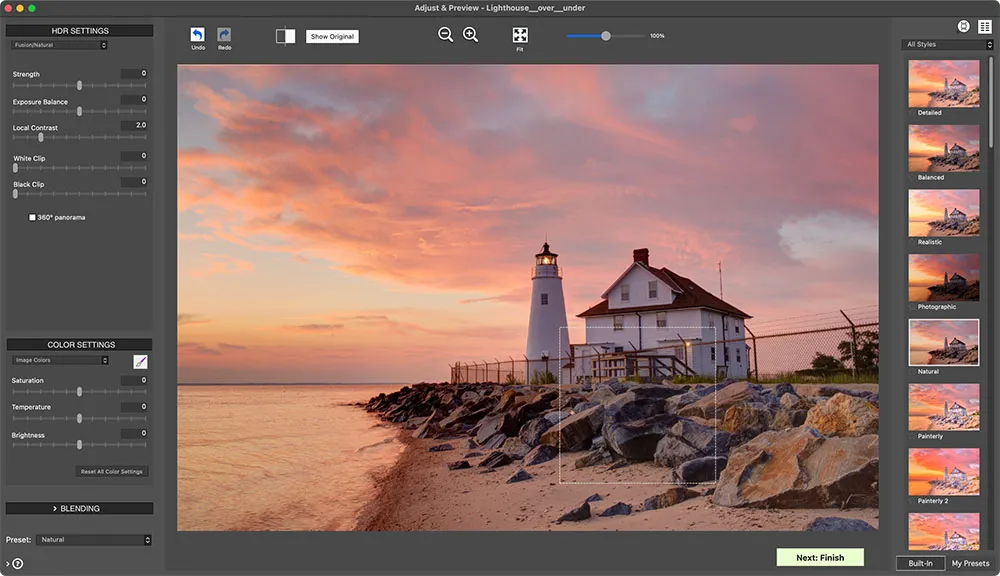This screenshot has width=1000, height=576.
Task: Open the Preset Natural dropdown
Action: pos(94,540)
